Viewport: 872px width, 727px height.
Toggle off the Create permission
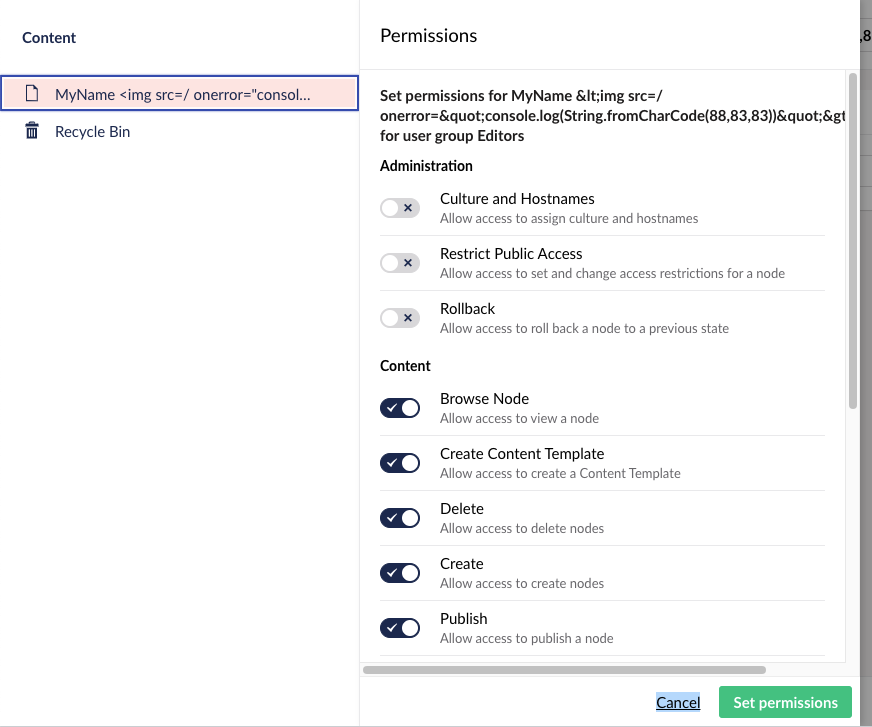click(400, 573)
